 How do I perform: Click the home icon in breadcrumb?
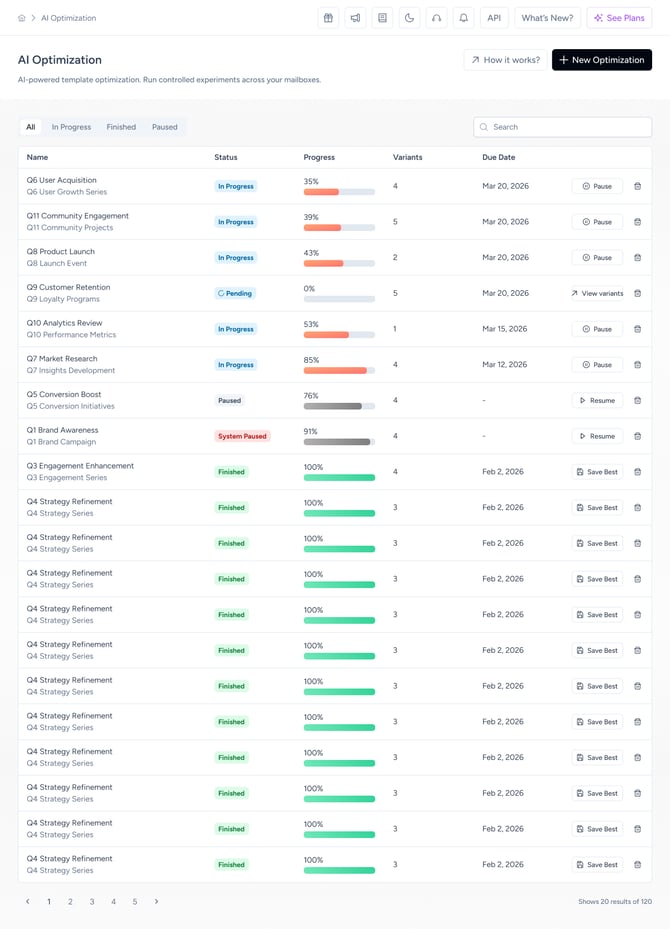[22, 18]
